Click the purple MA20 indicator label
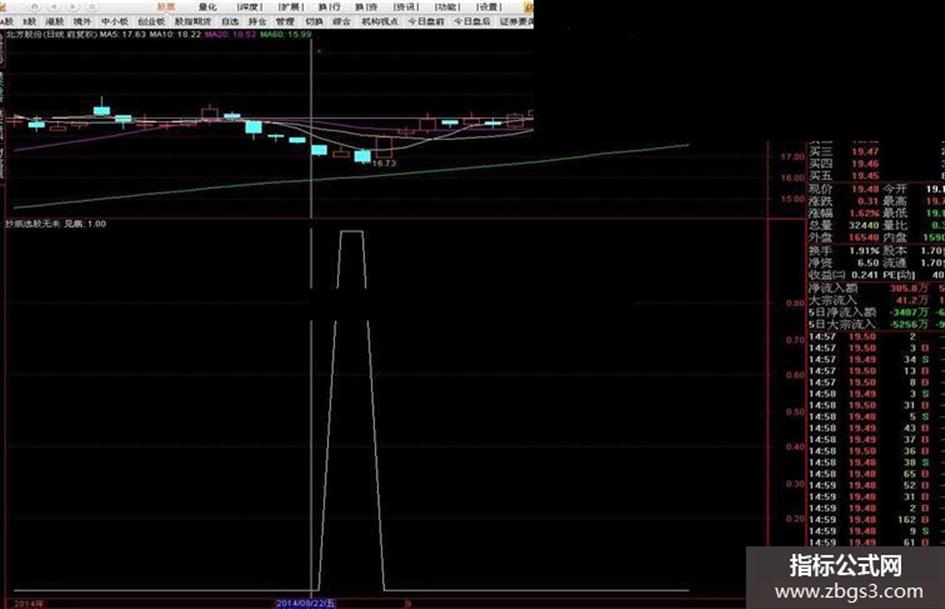This screenshot has width=945, height=609. 231,34
